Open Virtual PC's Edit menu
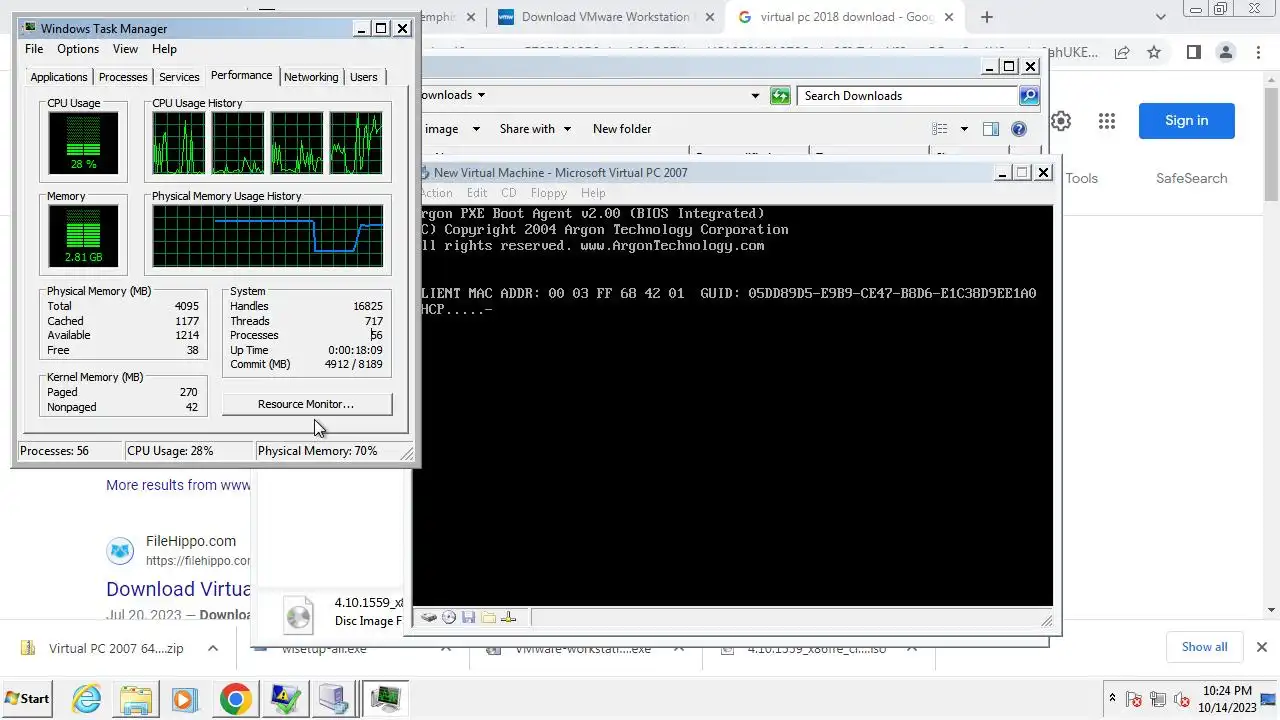The image size is (1280, 720). 477,193
